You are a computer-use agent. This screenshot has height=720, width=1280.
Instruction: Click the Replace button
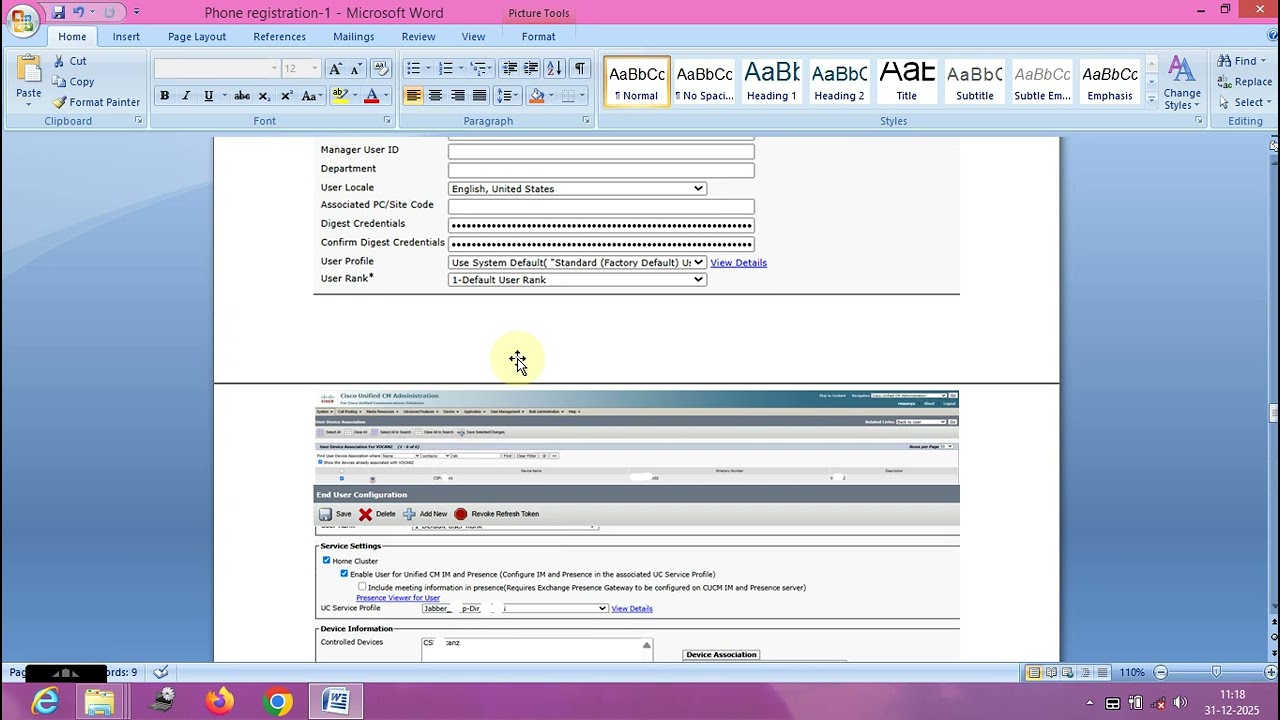(1245, 82)
